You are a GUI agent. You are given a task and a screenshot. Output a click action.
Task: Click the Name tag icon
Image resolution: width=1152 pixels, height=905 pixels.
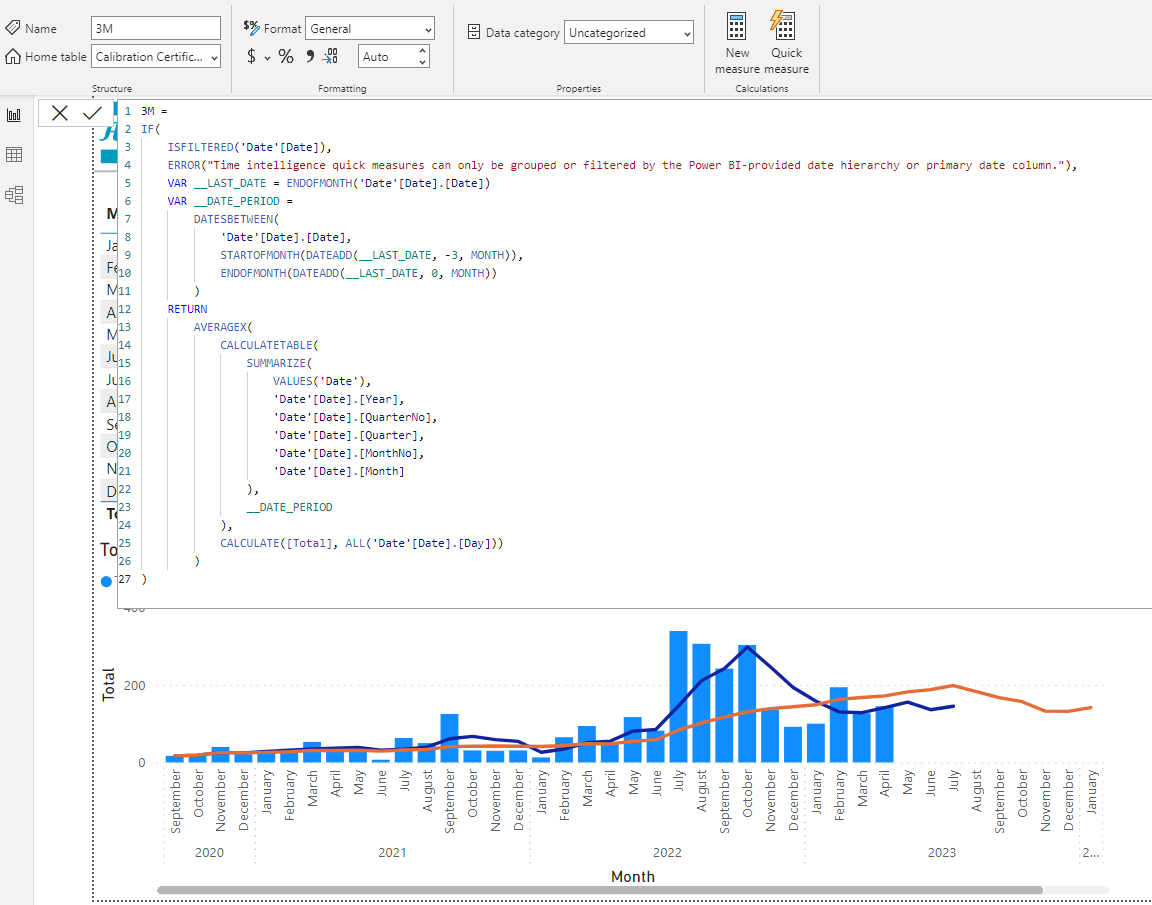click(x=12, y=28)
